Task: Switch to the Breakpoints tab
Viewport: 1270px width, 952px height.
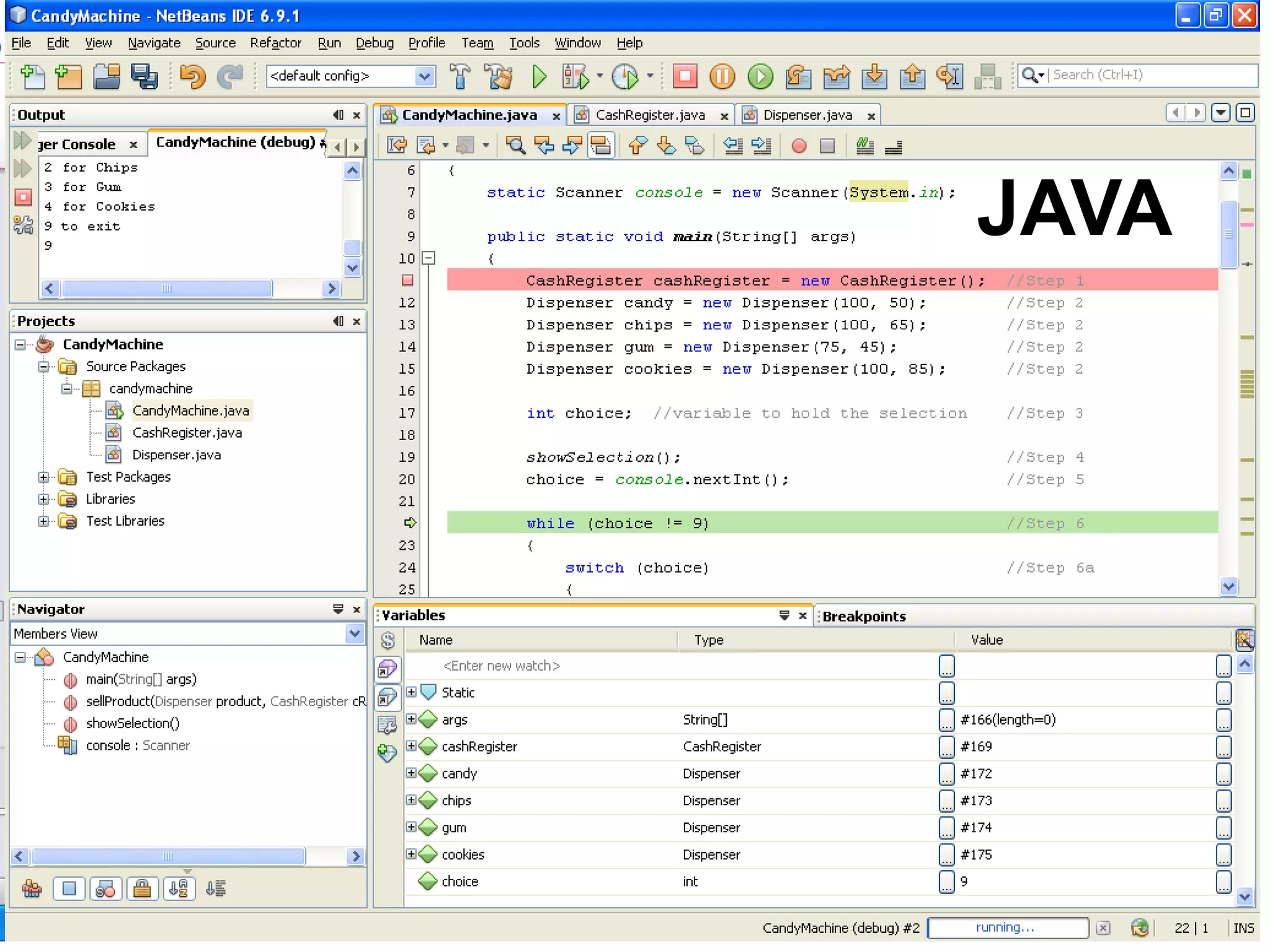Action: point(864,617)
